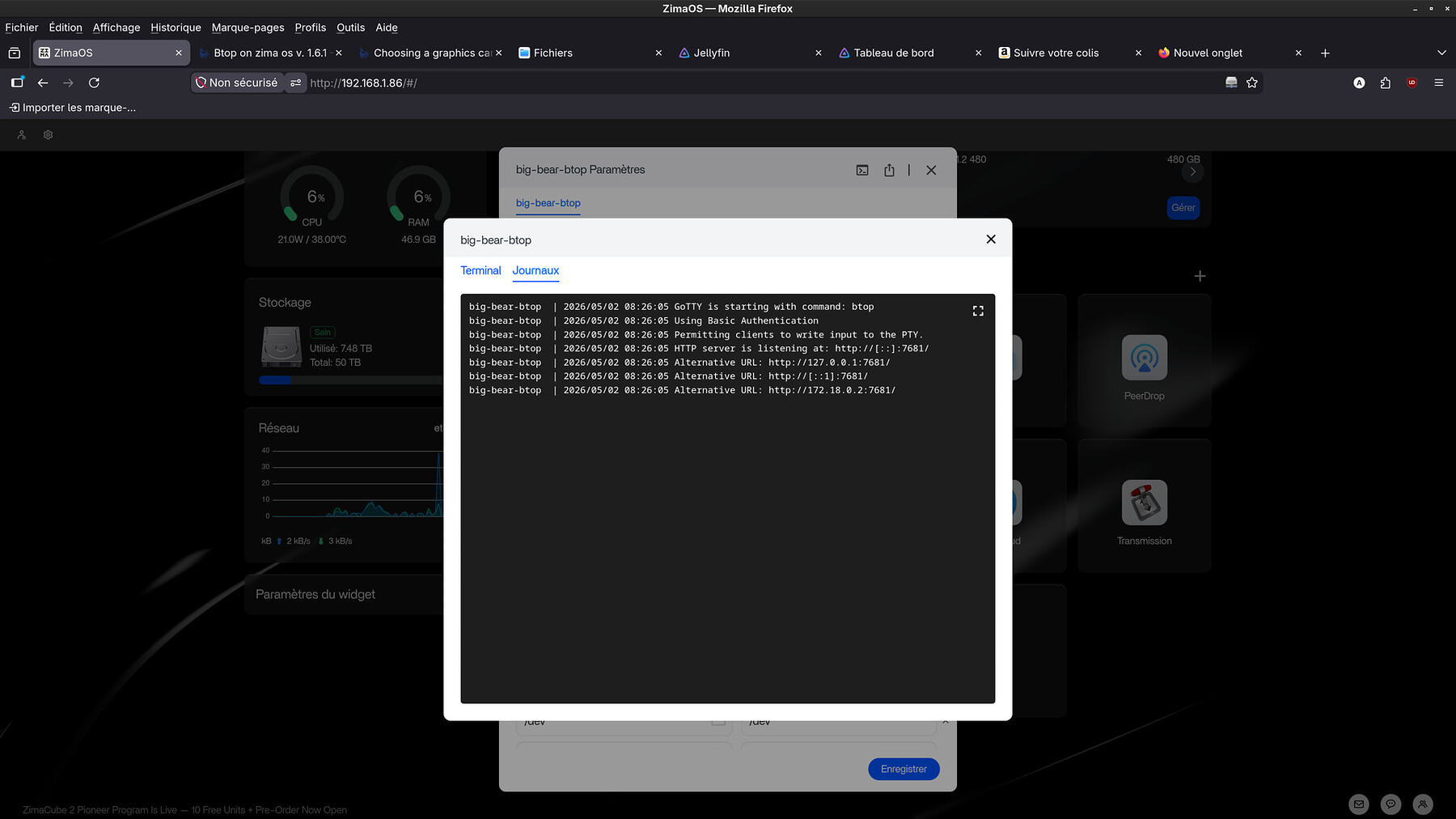Open the Profils menu
Image resolution: width=1456 pixels, height=819 pixels.
pos(311,28)
